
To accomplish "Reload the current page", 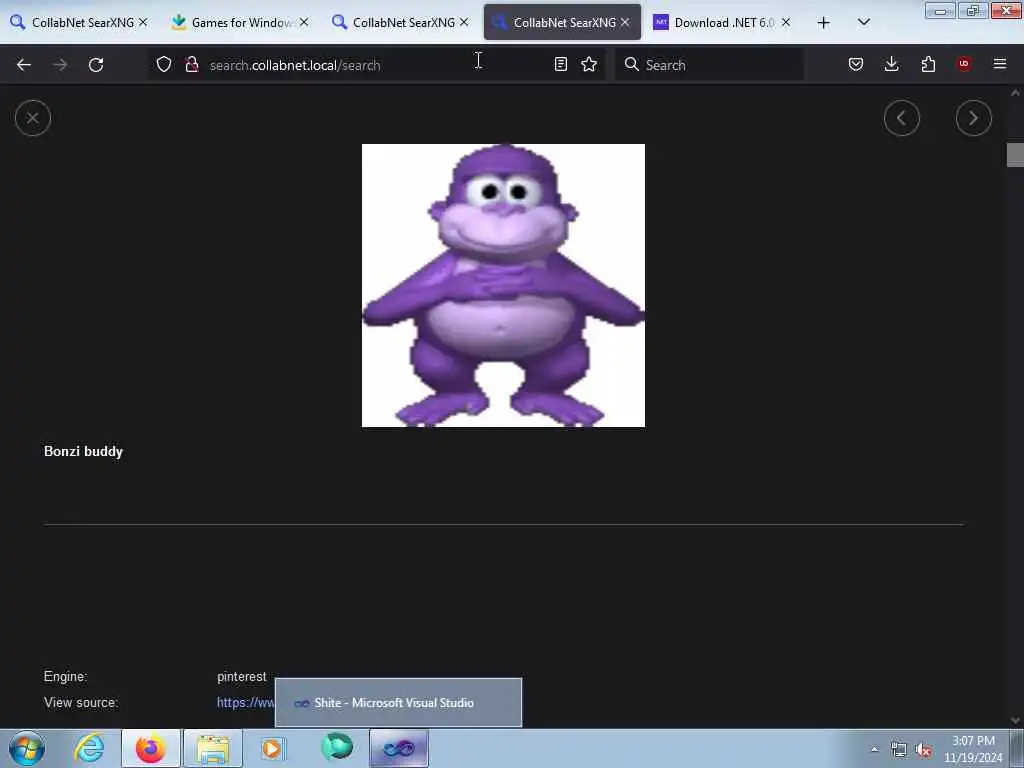I will click(x=96, y=65).
